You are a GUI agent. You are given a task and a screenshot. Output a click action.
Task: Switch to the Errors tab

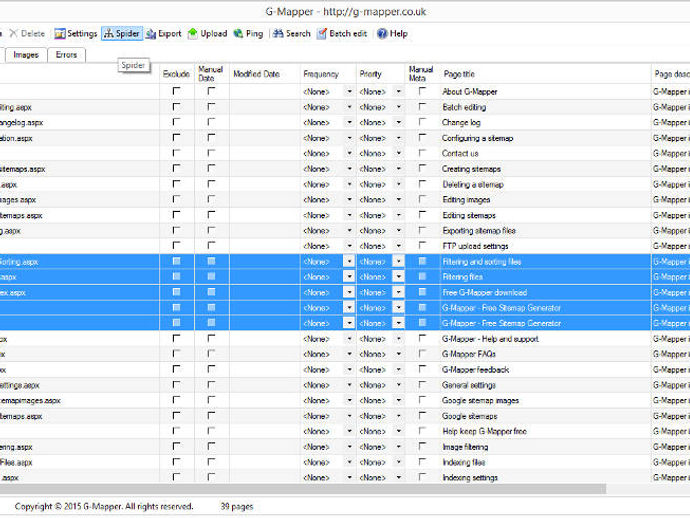[x=66, y=55]
